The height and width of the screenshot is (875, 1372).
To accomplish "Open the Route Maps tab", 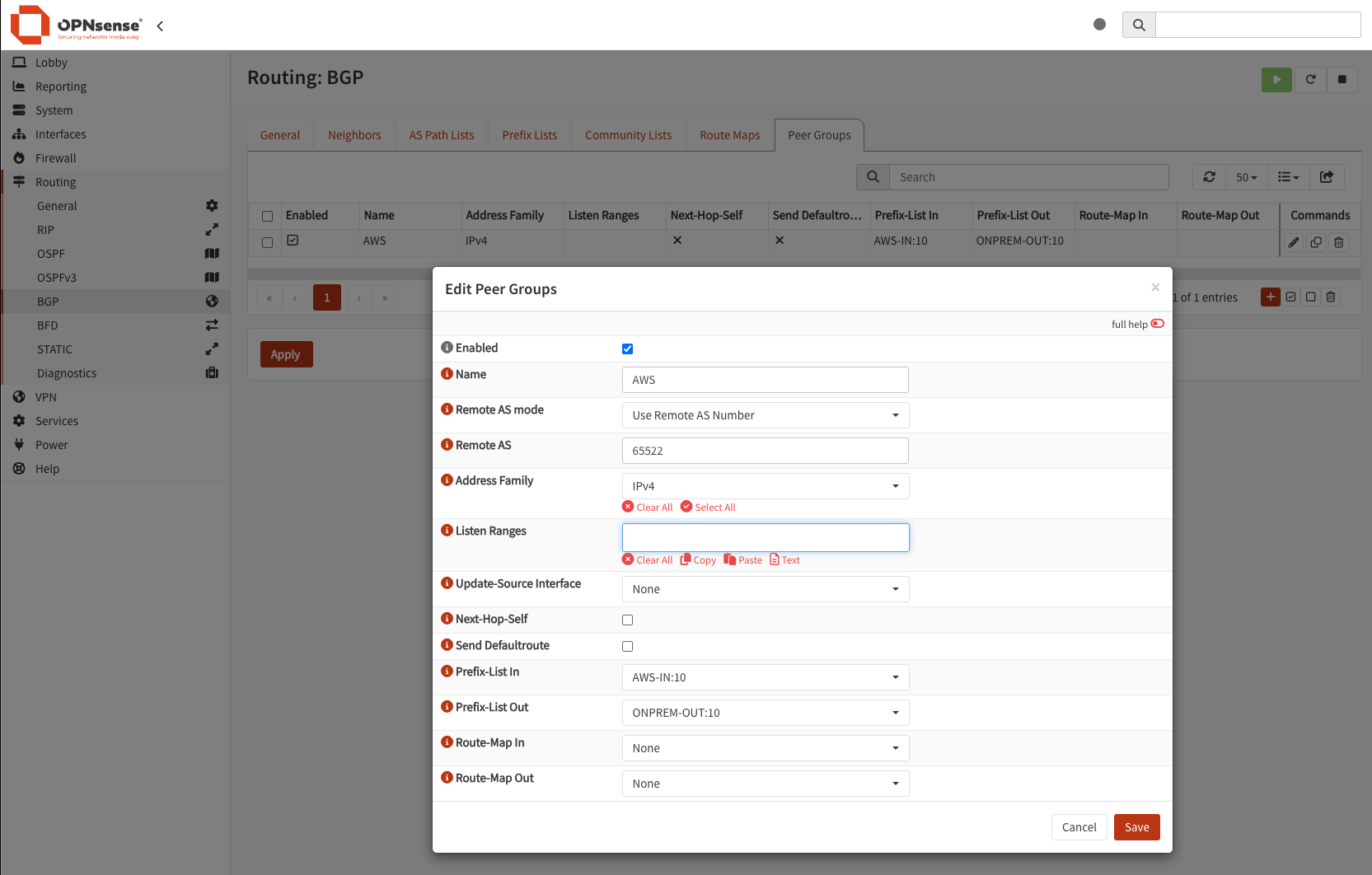I will [x=730, y=135].
